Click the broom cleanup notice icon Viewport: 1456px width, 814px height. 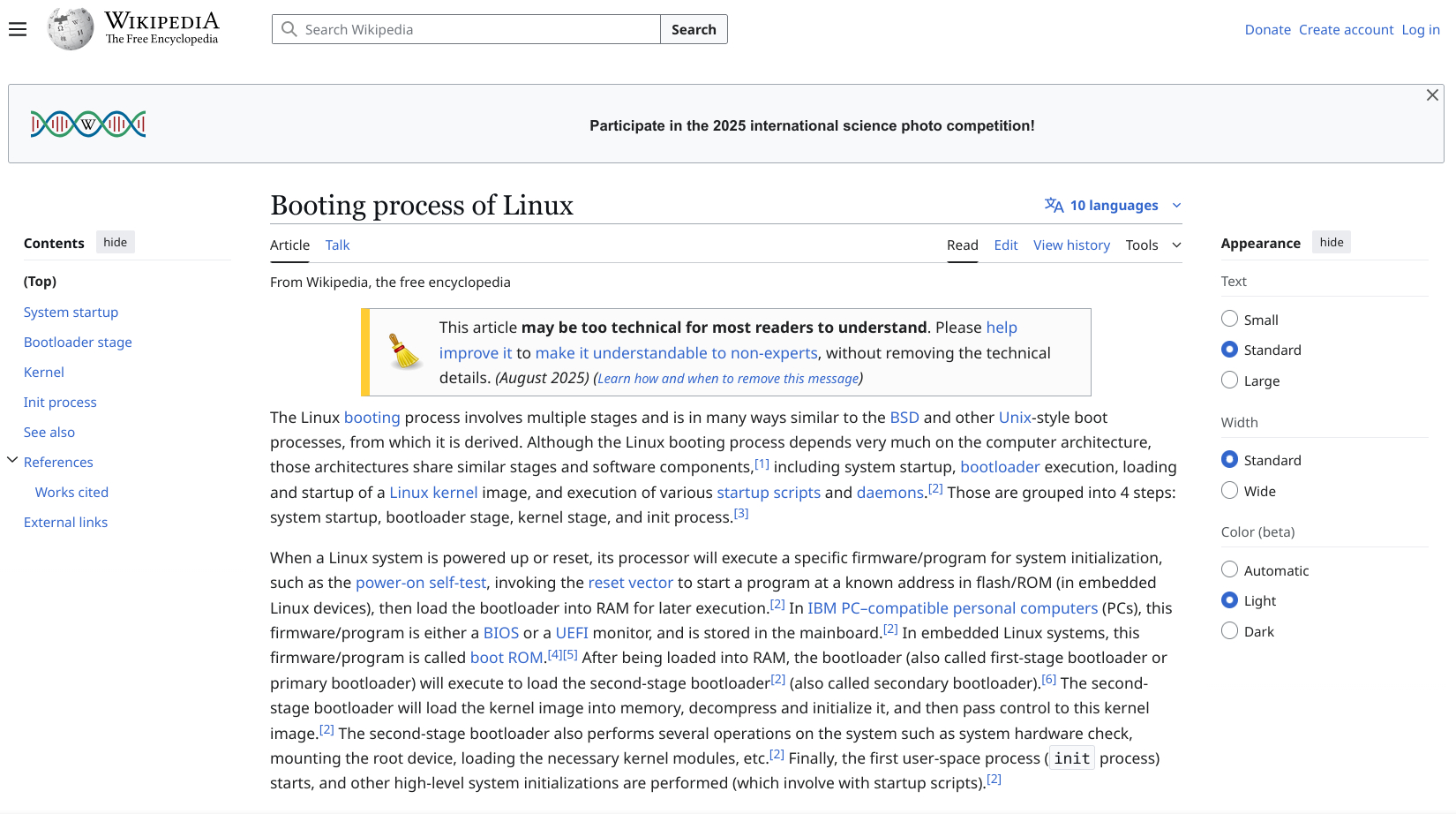point(404,351)
